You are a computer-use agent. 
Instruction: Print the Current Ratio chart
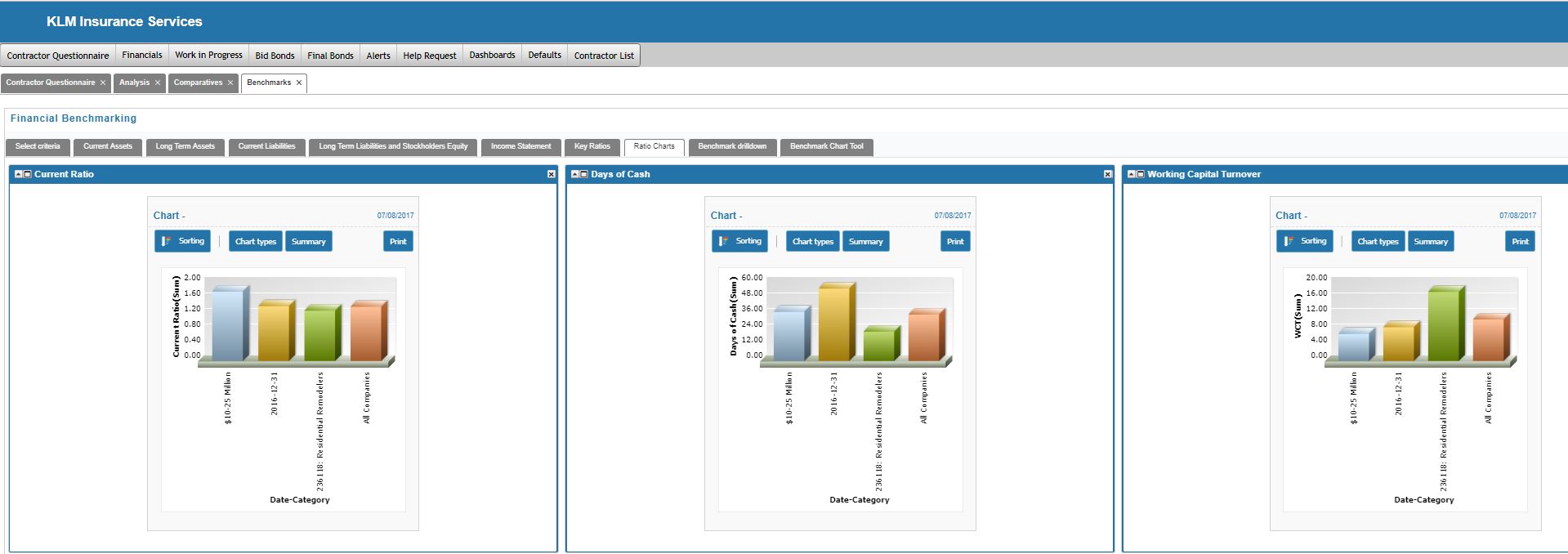[x=398, y=241]
